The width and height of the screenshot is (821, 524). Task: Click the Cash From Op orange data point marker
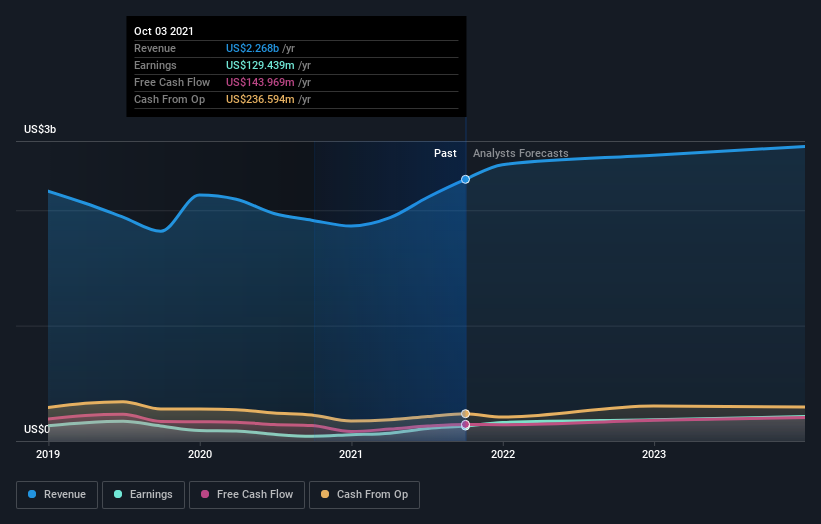tap(465, 414)
